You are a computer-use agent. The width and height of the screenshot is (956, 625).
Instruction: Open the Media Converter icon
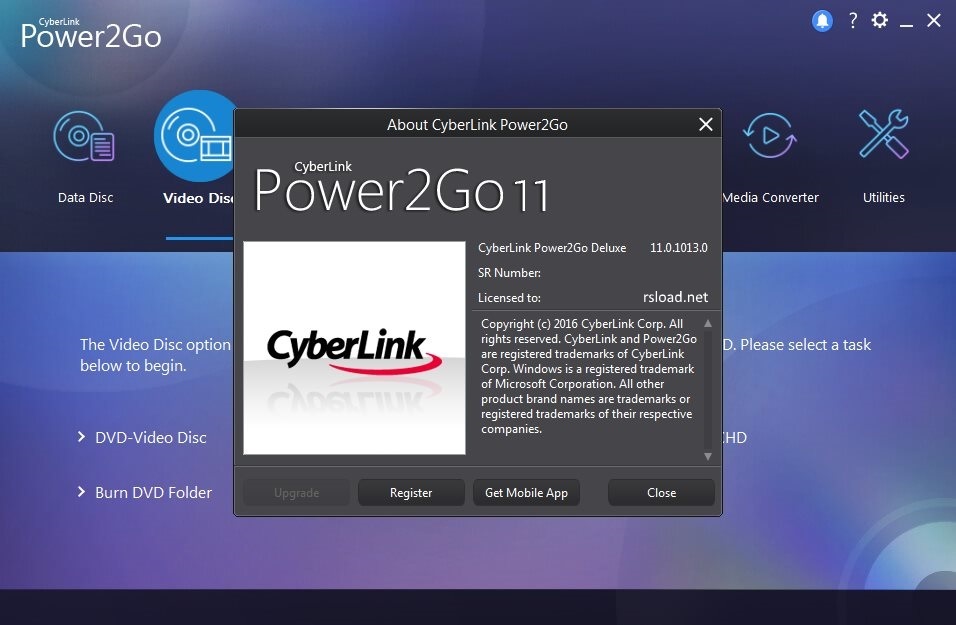point(770,135)
